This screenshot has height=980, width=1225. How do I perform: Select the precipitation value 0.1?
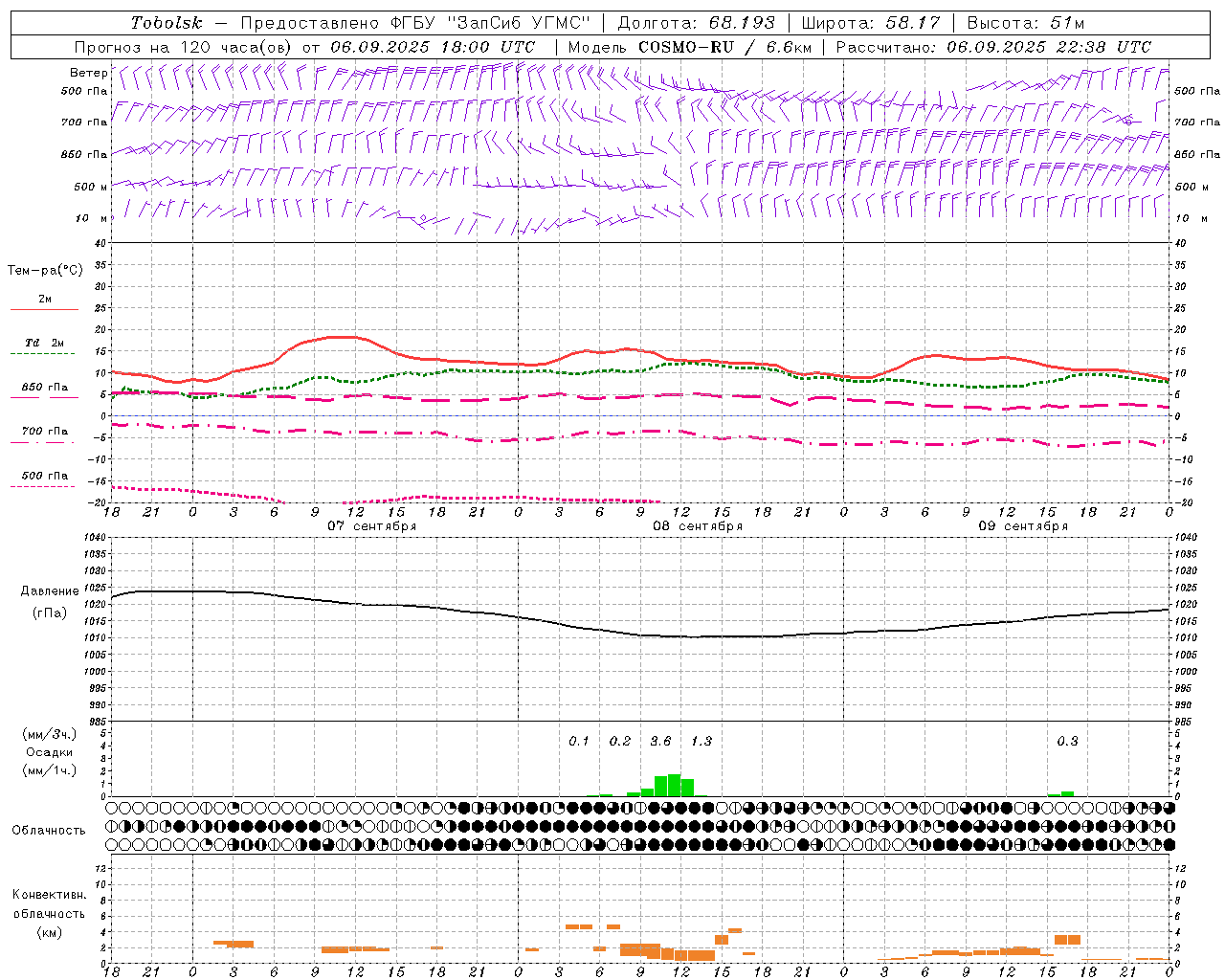[579, 741]
